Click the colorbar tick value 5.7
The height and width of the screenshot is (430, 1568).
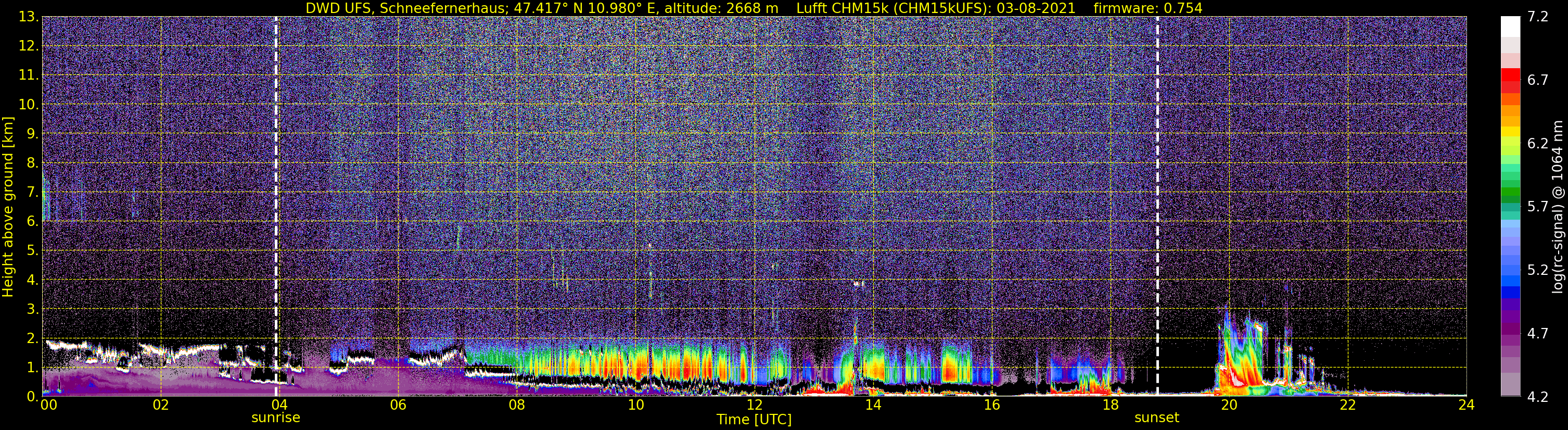coord(1538,207)
